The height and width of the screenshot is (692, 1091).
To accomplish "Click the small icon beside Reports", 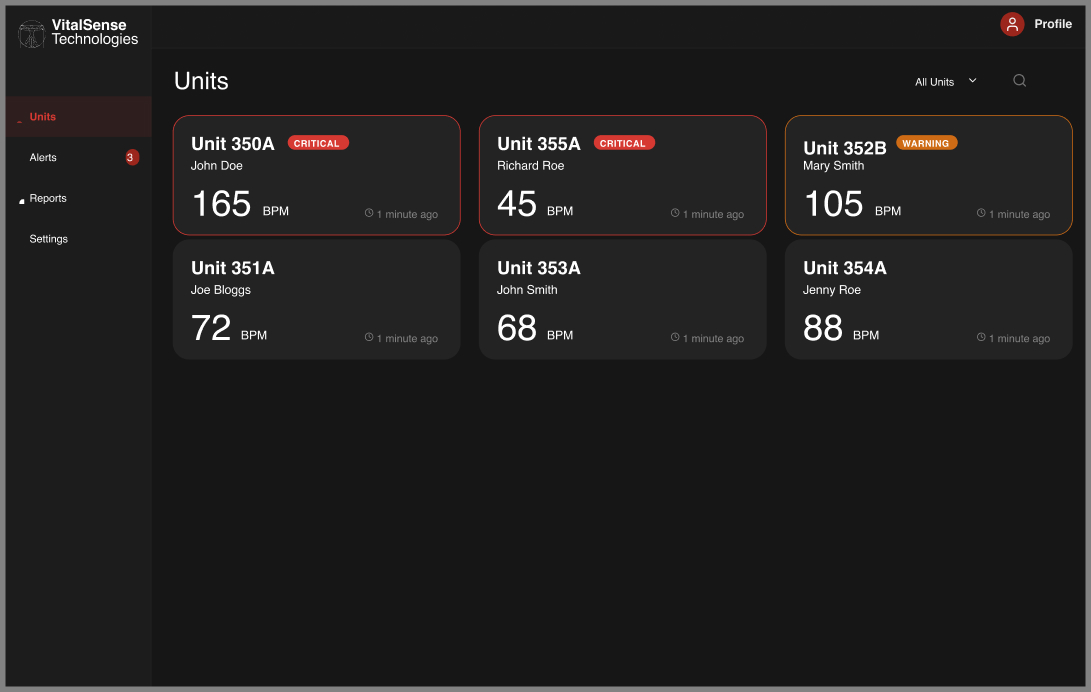I will point(22,201).
